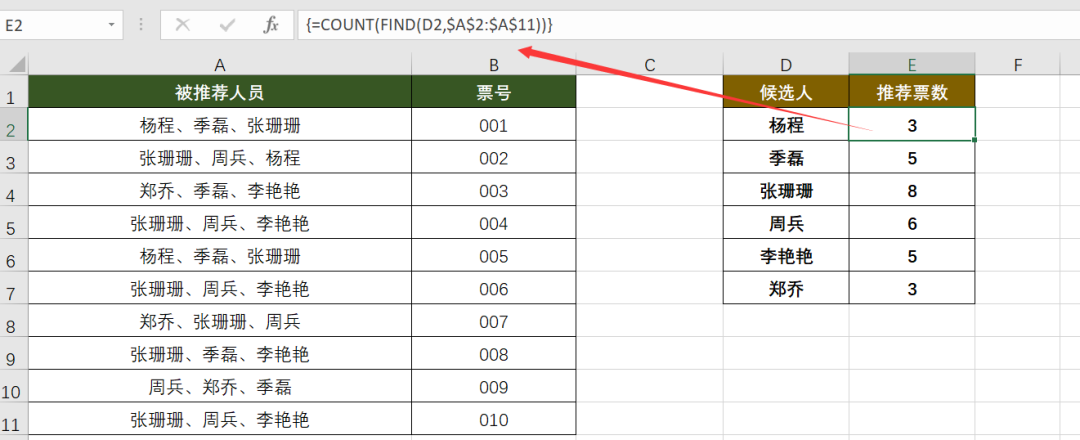The height and width of the screenshot is (440, 1080).
Task: Select vote count 6 for 周兵
Action: (x=912, y=224)
